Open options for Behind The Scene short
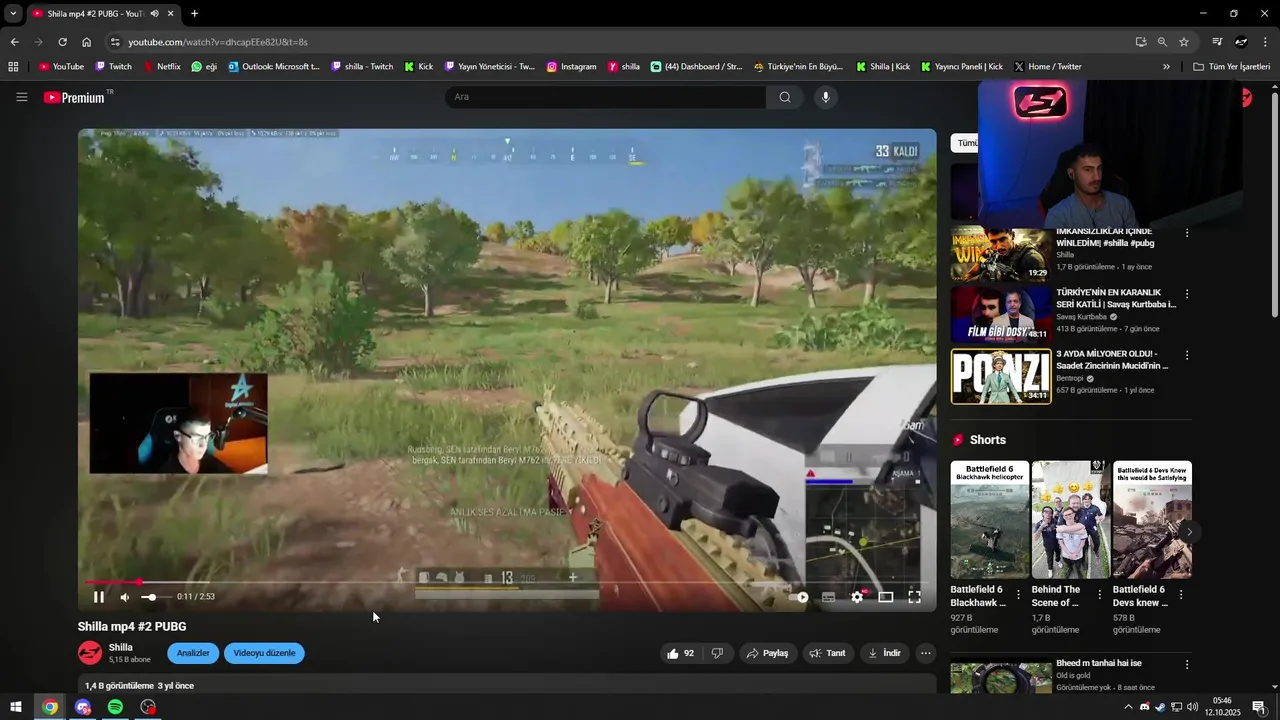 tap(1100, 595)
